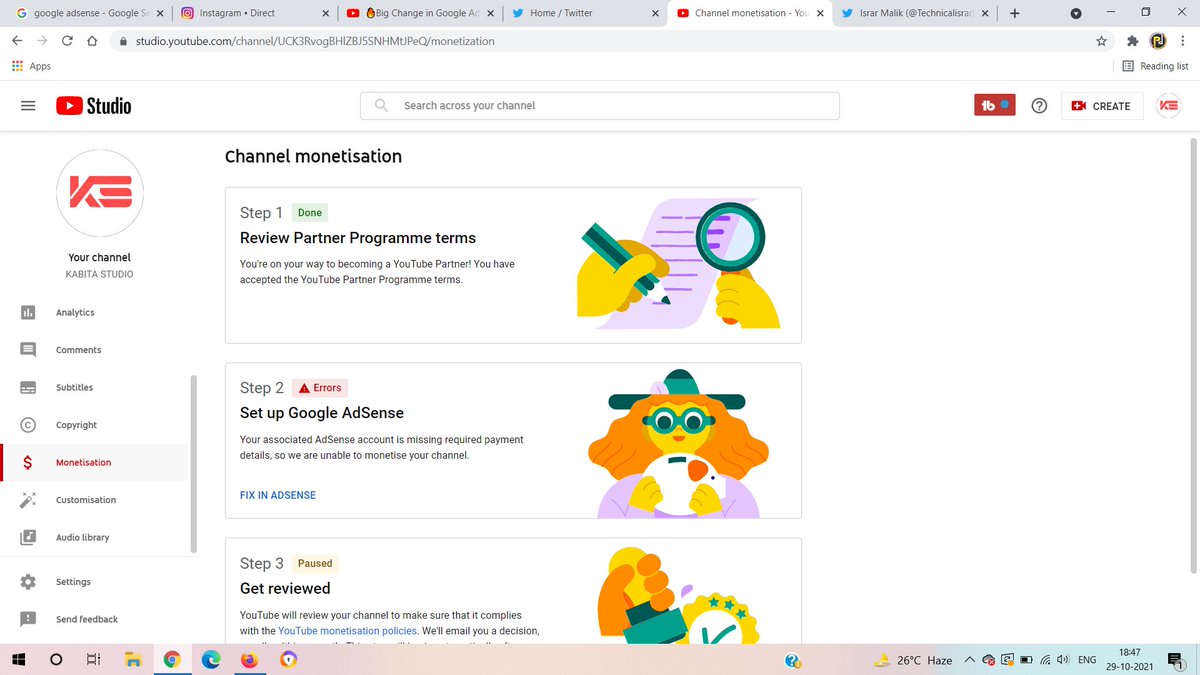Open the Reading list
1200x675 pixels.
(x=1156, y=66)
